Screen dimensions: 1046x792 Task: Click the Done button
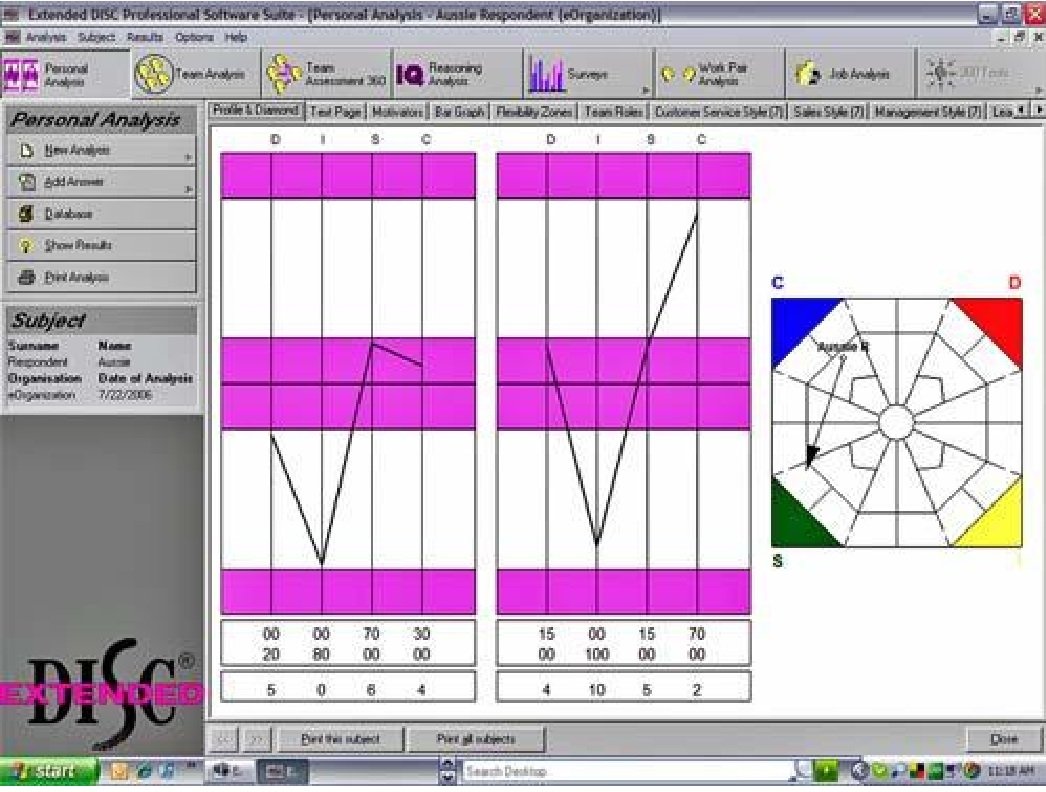[1002, 739]
